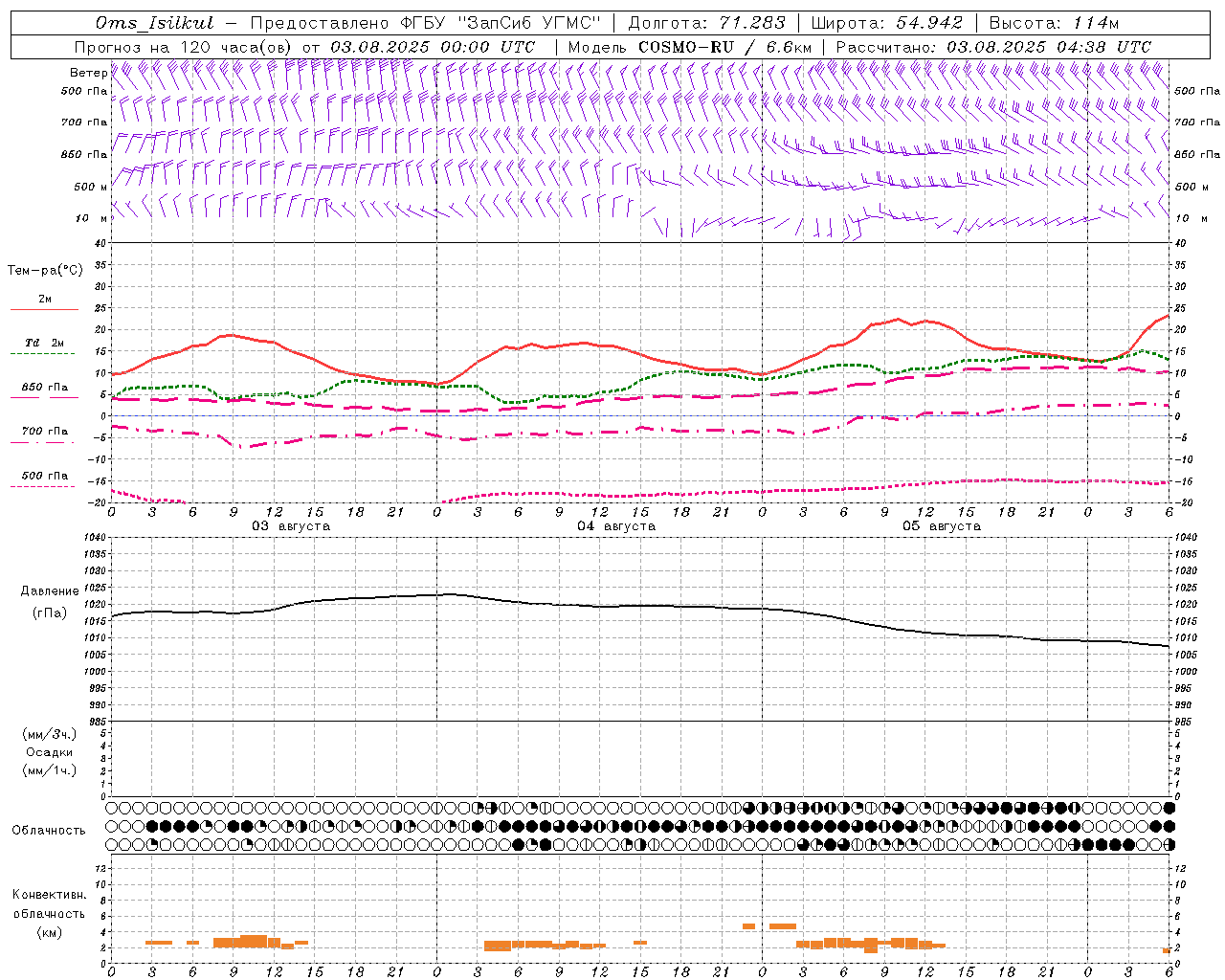This screenshot has width=1225, height=980.
Task: Click the Давление axis title
Action: pyautogui.click(x=50, y=591)
